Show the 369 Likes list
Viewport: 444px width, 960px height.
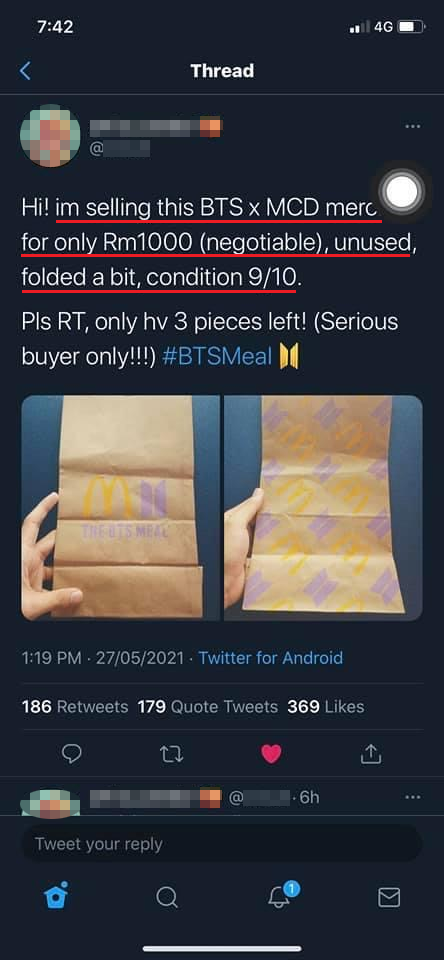pyautogui.click(x=326, y=707)
